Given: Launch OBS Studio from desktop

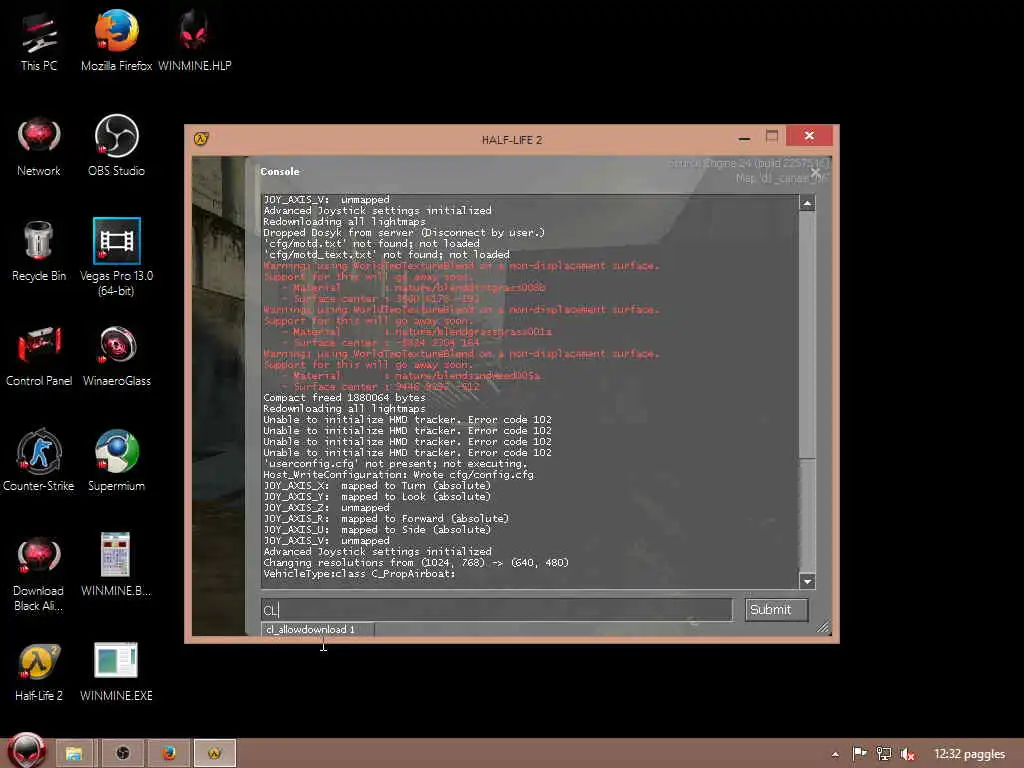Looking at the screenshot, I should [116, 146].
